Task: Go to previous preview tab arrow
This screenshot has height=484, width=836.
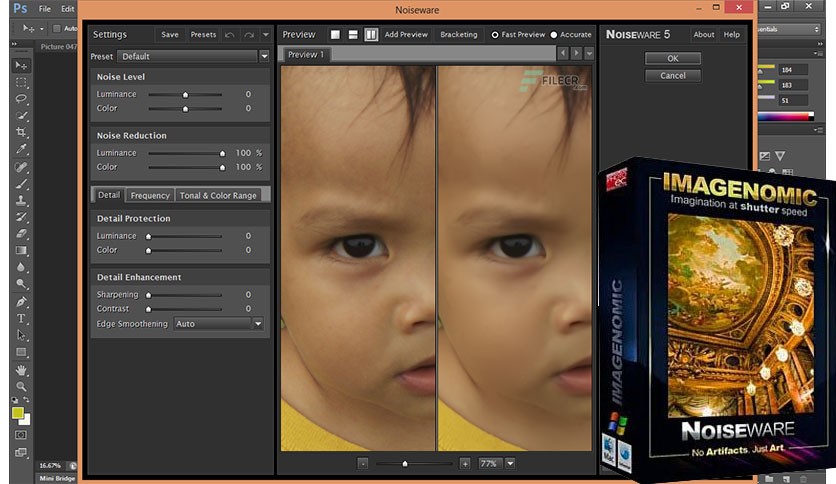Action: (x=562, y=53)
